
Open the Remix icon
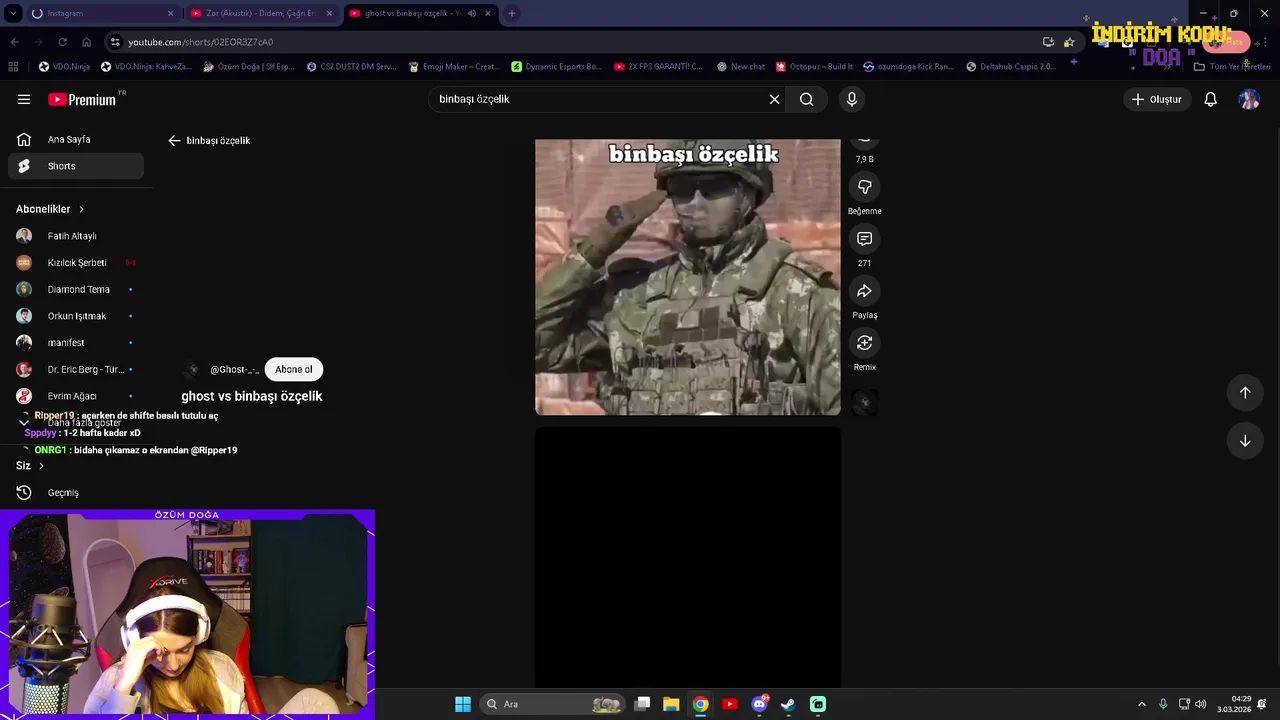click(865, 343)
